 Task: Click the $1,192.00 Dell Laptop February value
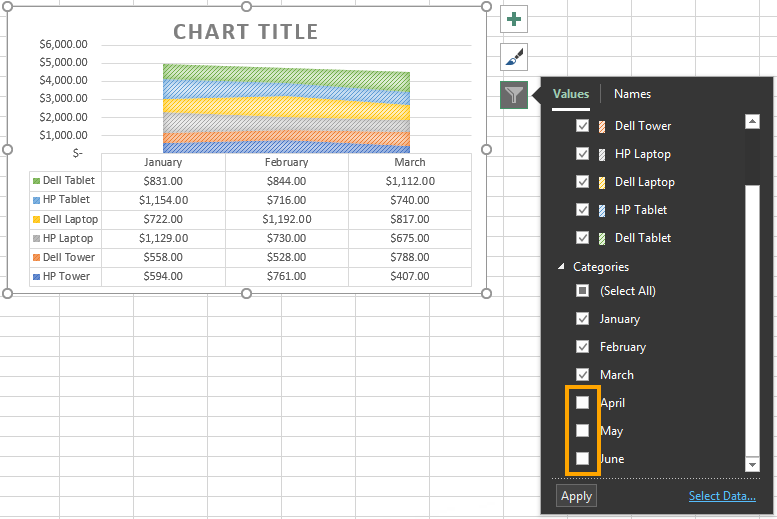(x=287, y=219)
